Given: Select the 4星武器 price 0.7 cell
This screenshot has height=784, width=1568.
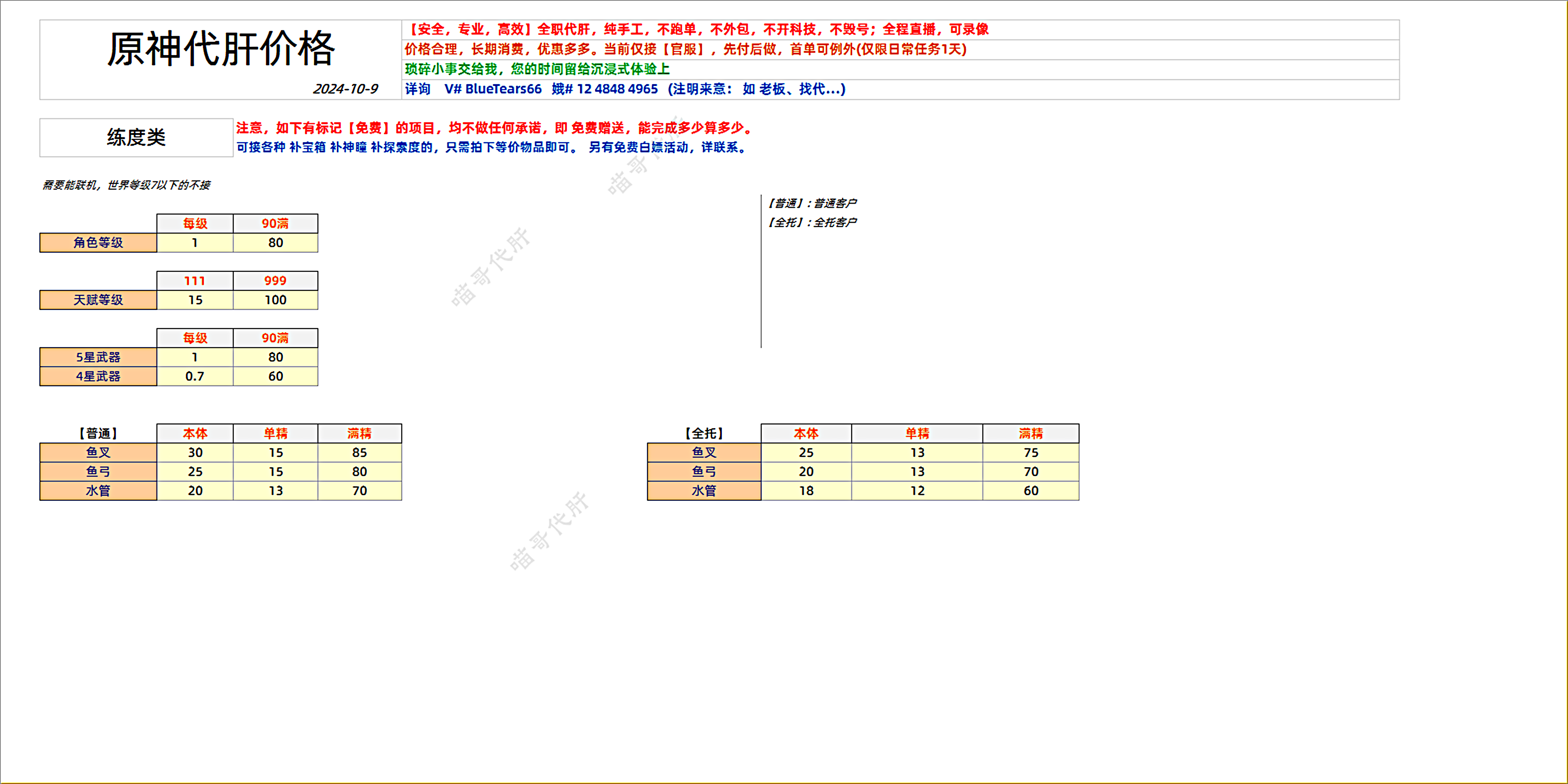Looking at the screenshot, I should coord(195,377).
